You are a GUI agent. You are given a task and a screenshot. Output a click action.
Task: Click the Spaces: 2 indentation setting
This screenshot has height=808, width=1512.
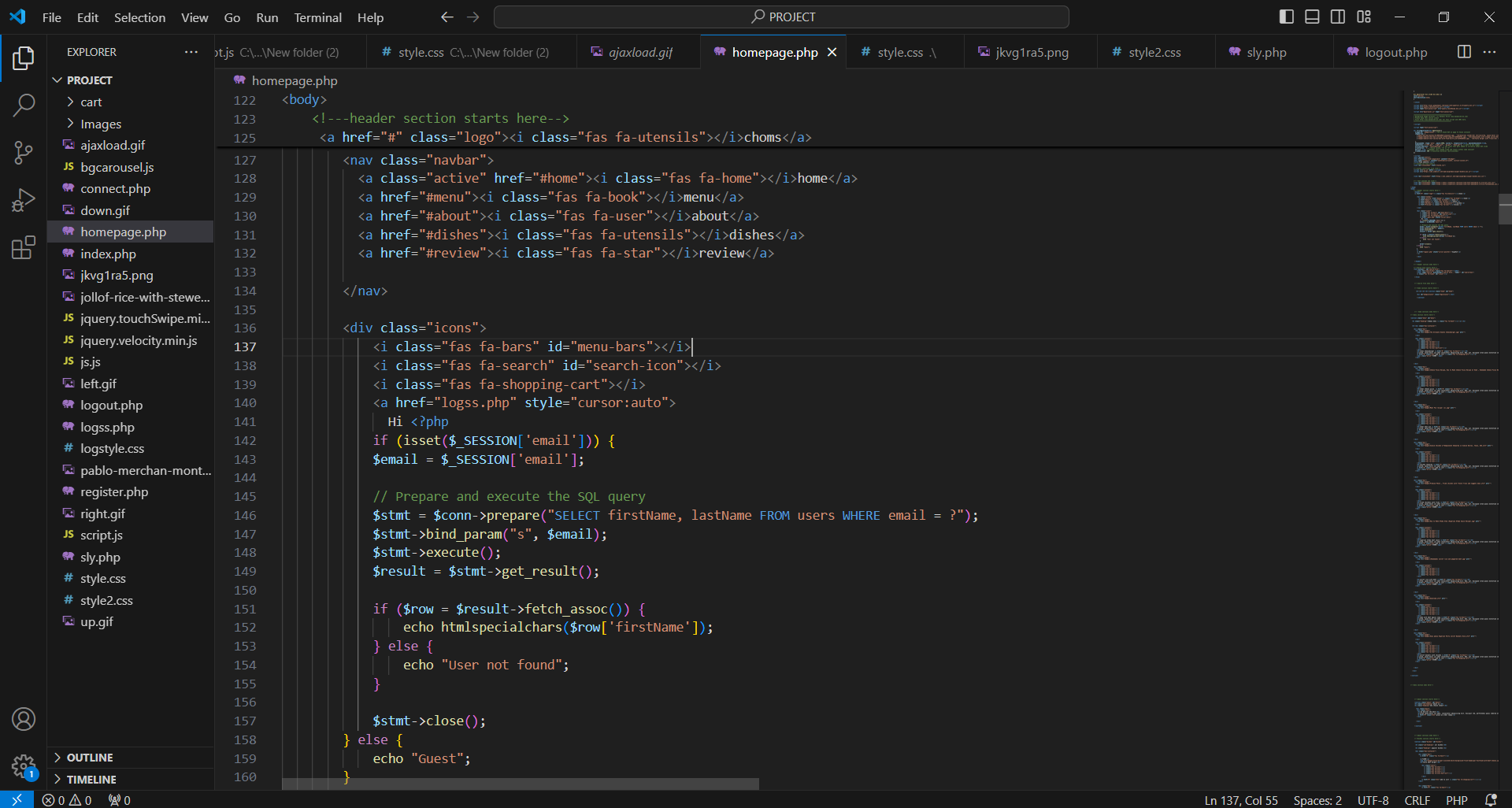pyautogui.click(x=1317, y=800)
